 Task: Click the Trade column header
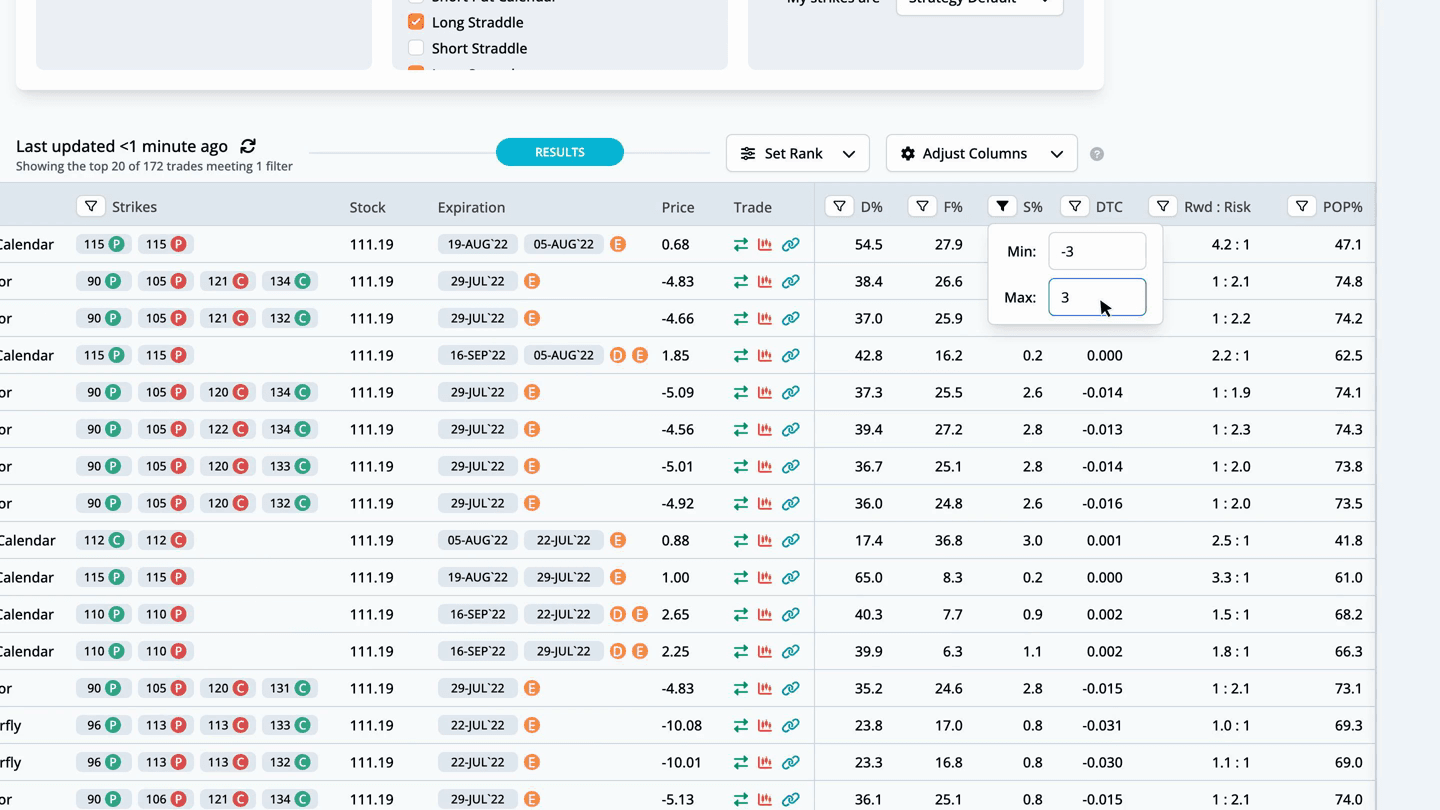pyautogui.click(x=753, y=207)
